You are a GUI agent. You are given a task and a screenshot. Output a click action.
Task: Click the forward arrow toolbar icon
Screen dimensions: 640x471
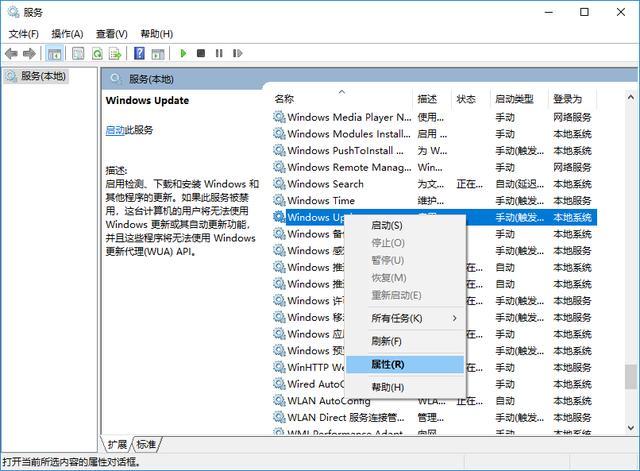[x=29, y=53]
